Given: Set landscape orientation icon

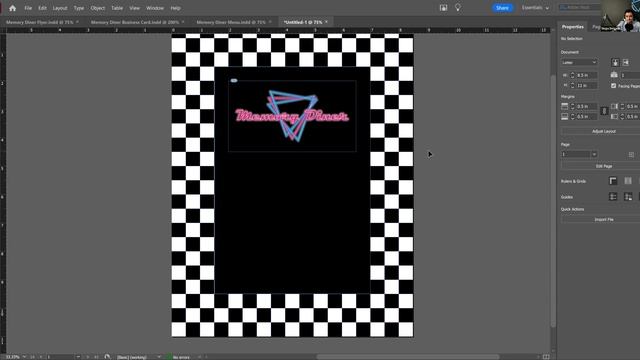Looking at the screenshot, I should coord(626,62).
